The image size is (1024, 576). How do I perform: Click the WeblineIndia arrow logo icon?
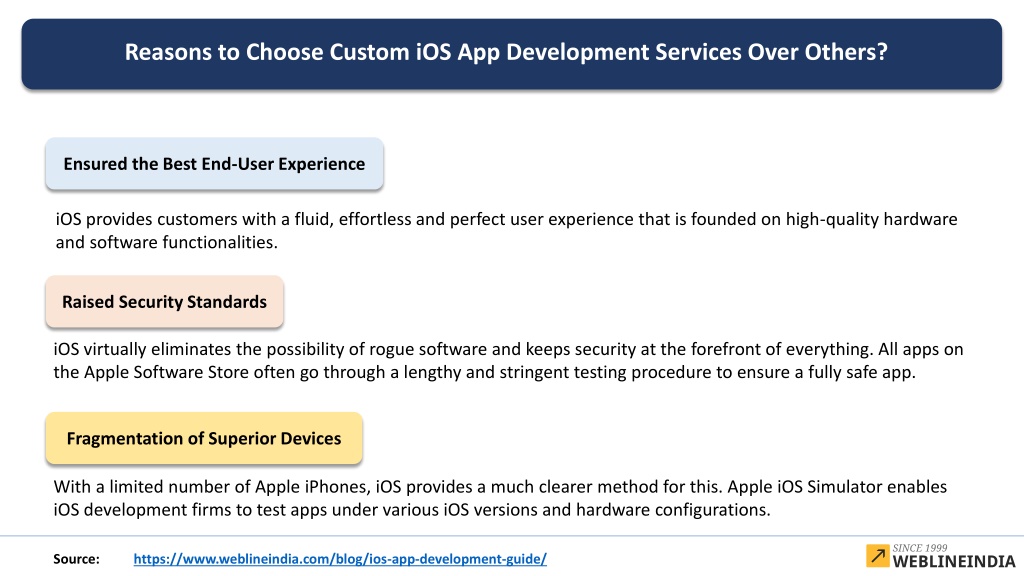(x=878, y=556)
